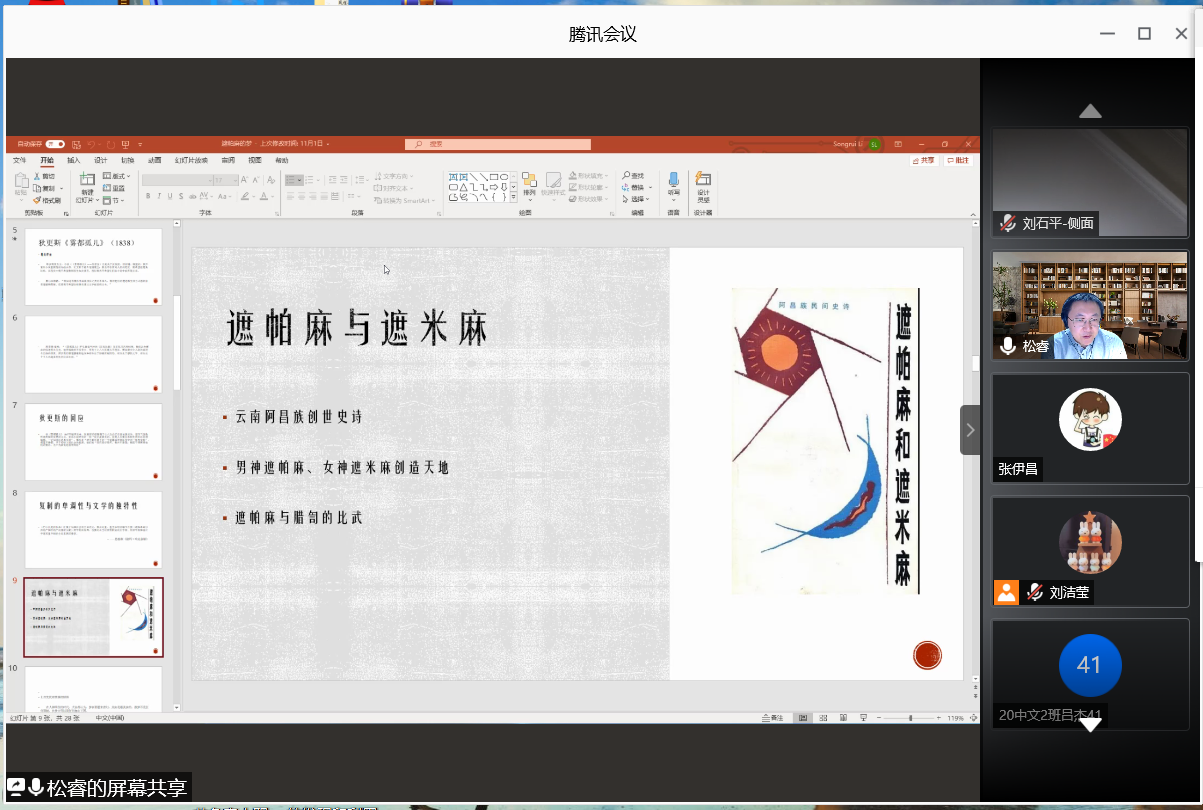Click the 格式刷 (Format Painter) icon

pos(46,200)
